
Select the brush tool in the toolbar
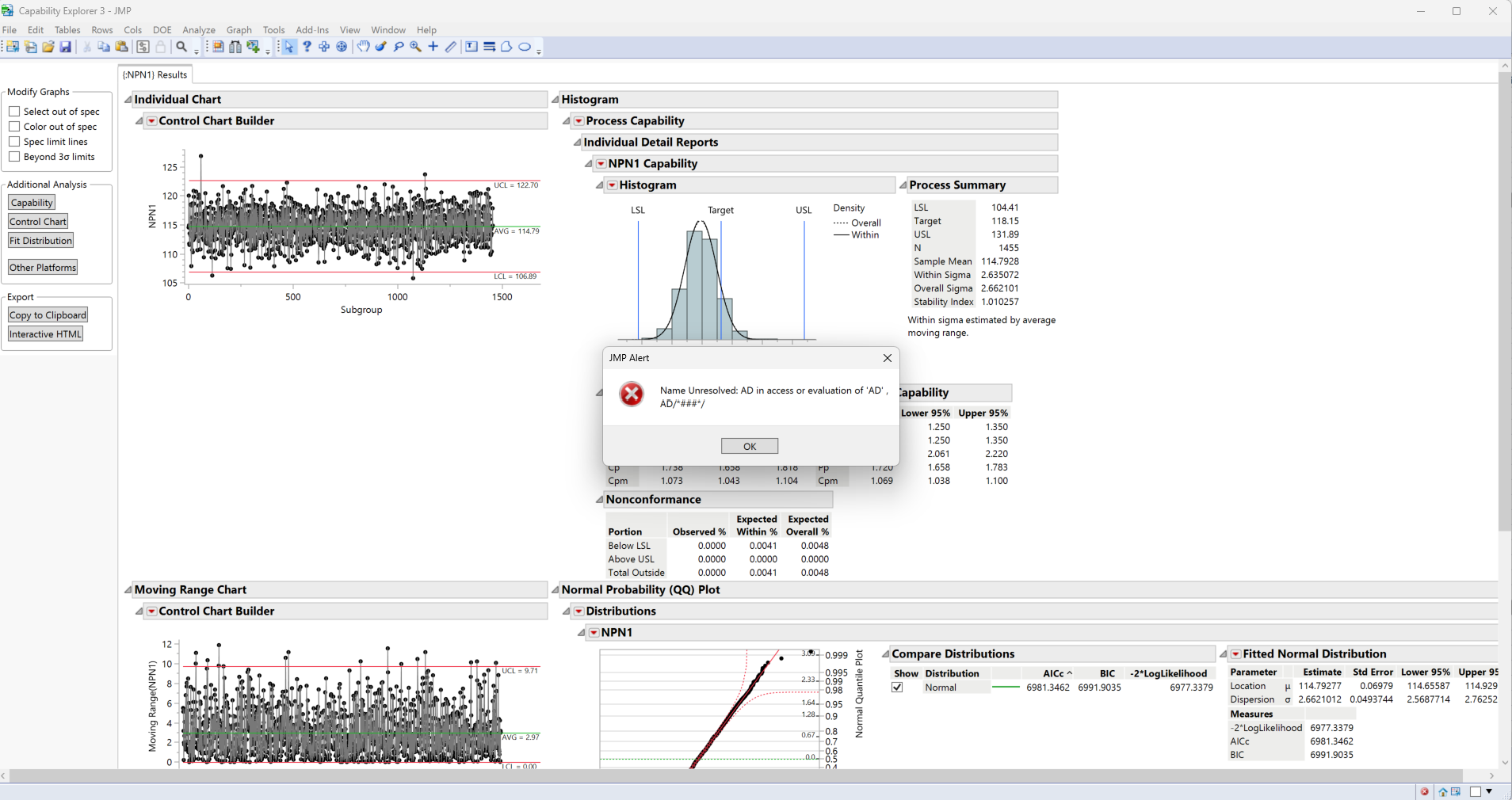(x=381, y=48)
